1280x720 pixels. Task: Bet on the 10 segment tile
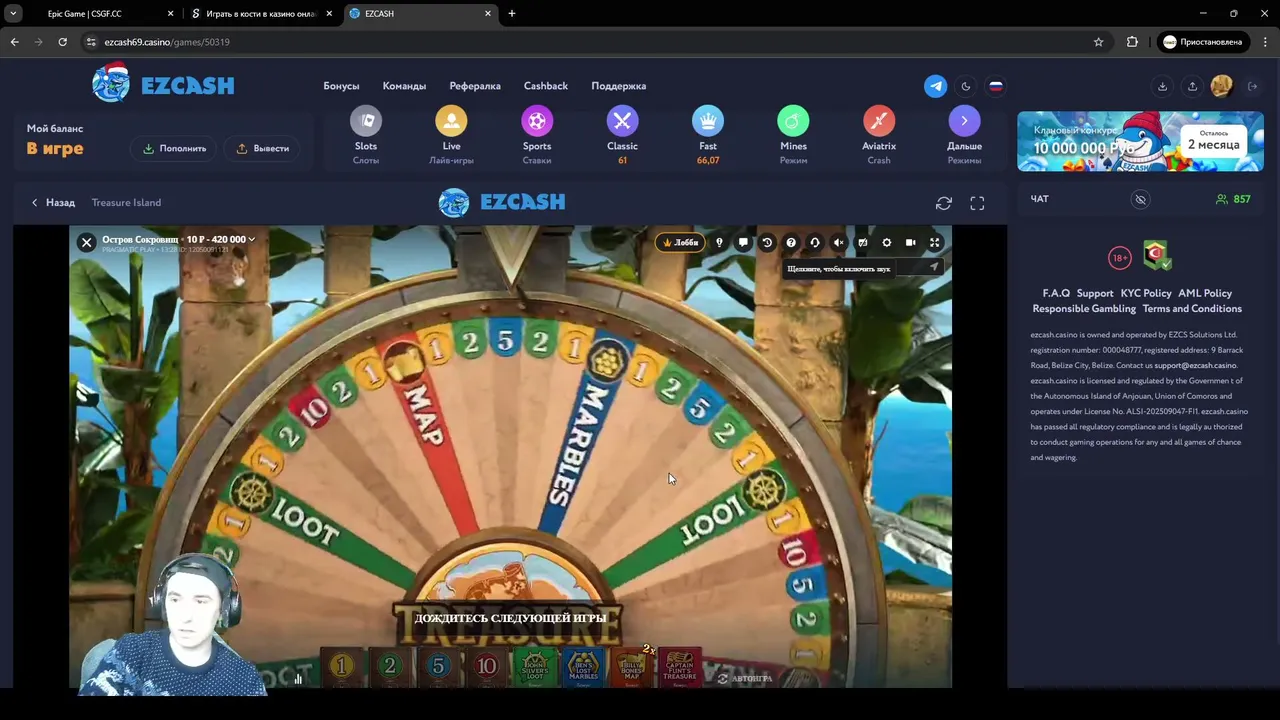pyautogui.click(x=486, y=666)
